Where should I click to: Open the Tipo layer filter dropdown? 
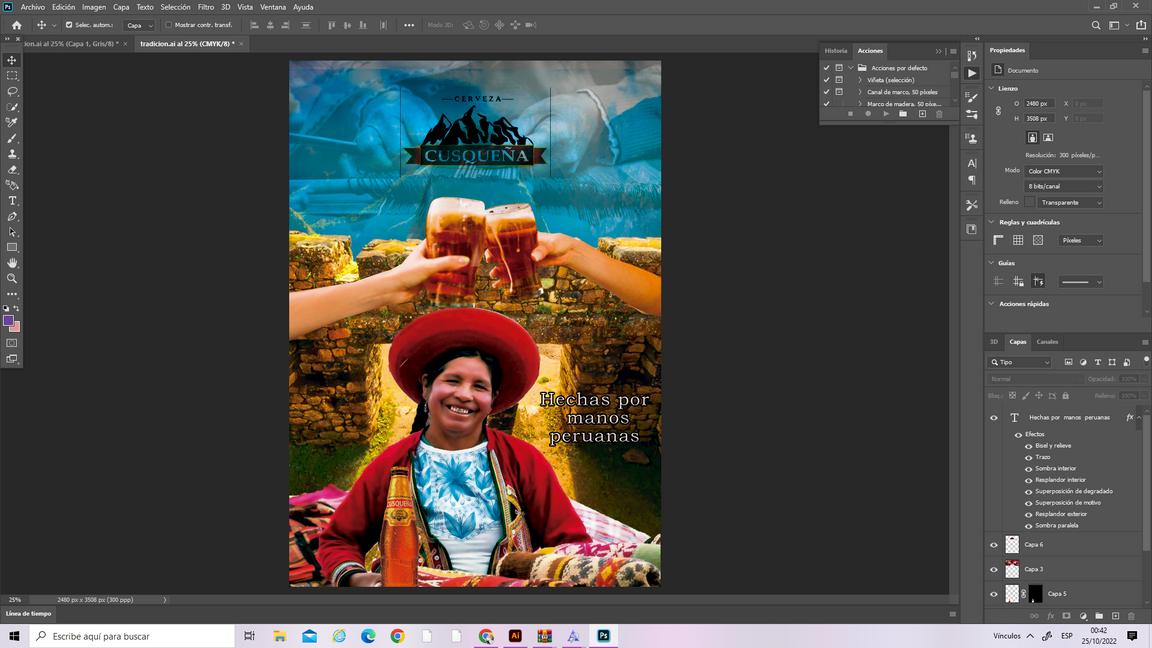click(x=1020, y=362)
